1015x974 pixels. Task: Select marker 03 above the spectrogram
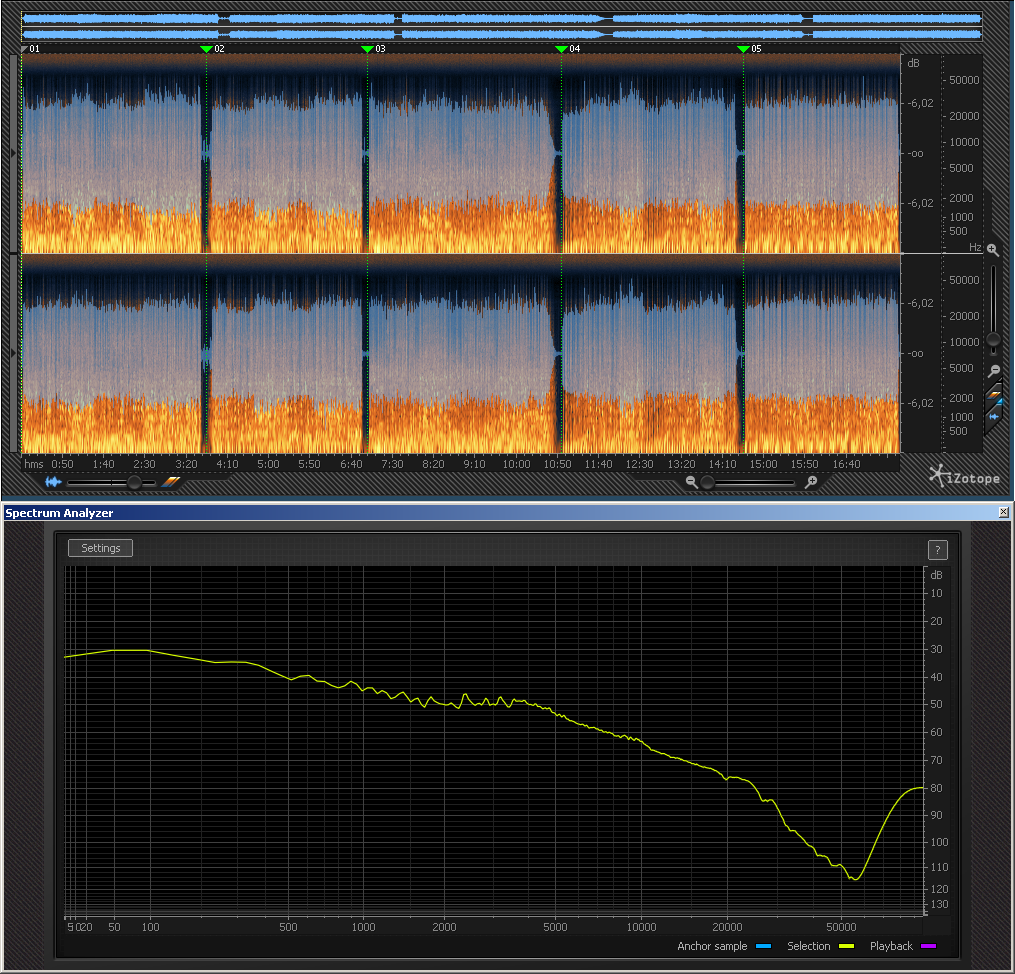pyautogui.click(x=367, y=48)
